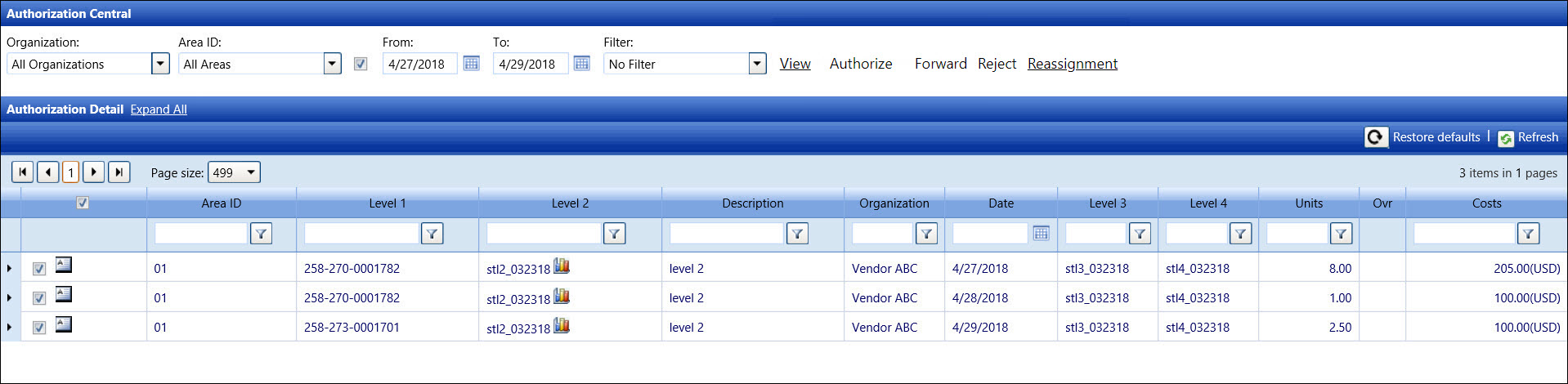The height and width of the screenshot is (384, 1568).
Task: Uncheck the row dated 4/28/2018
Action: [x=39, y=298]
